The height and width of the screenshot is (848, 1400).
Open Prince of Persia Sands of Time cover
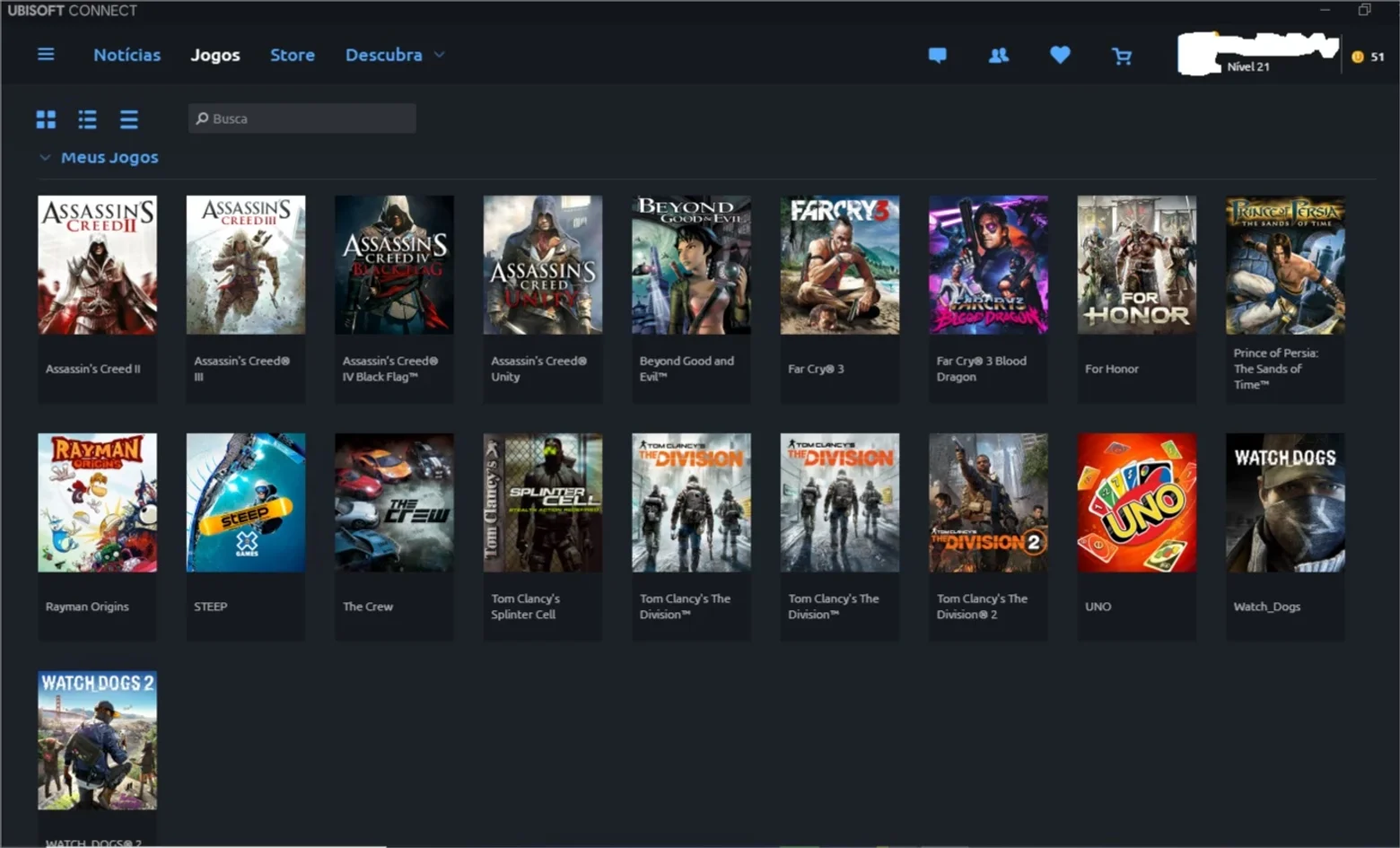pyautogui.click(x=1285, y=265)
